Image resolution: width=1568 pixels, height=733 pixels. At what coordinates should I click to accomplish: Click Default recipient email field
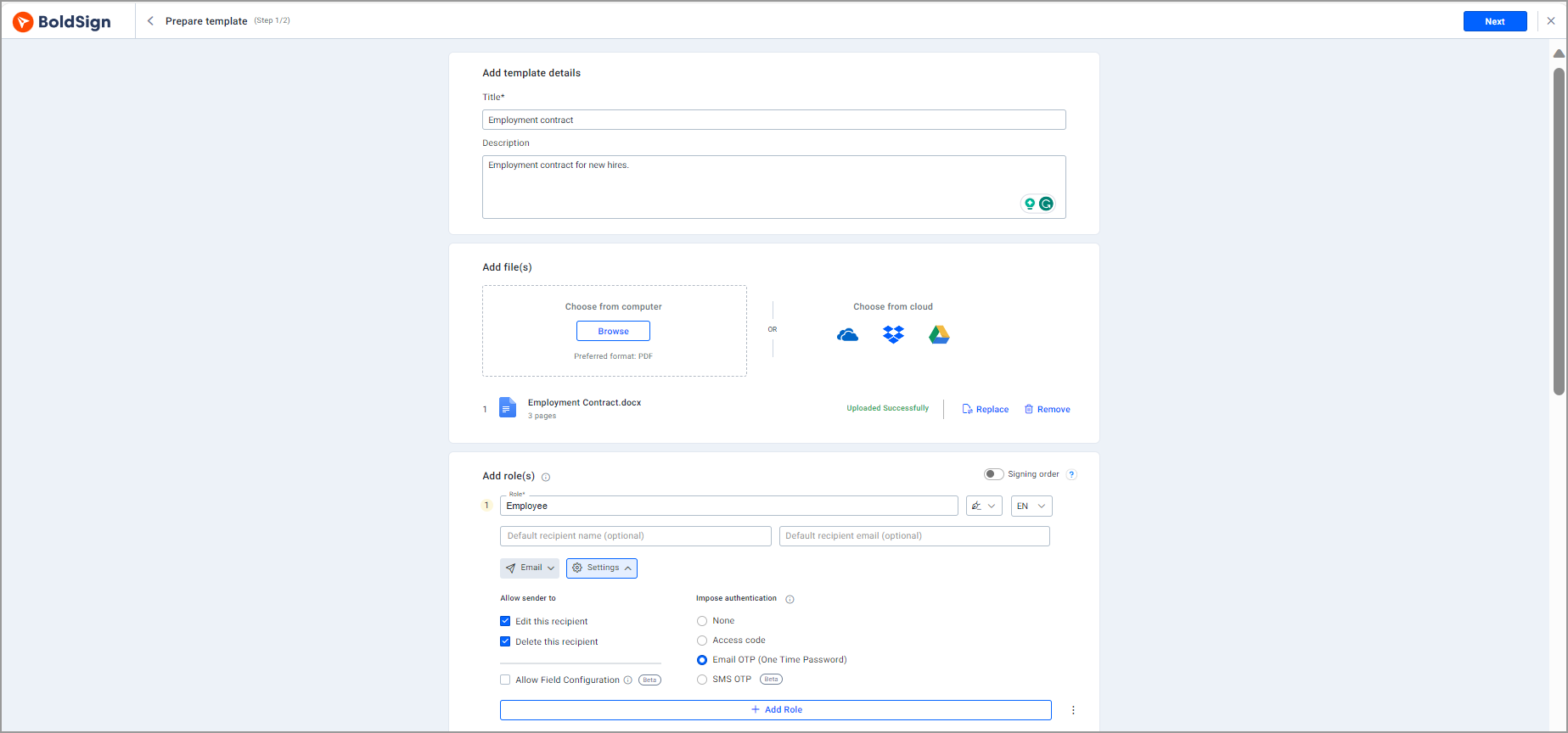pos(914,536)
